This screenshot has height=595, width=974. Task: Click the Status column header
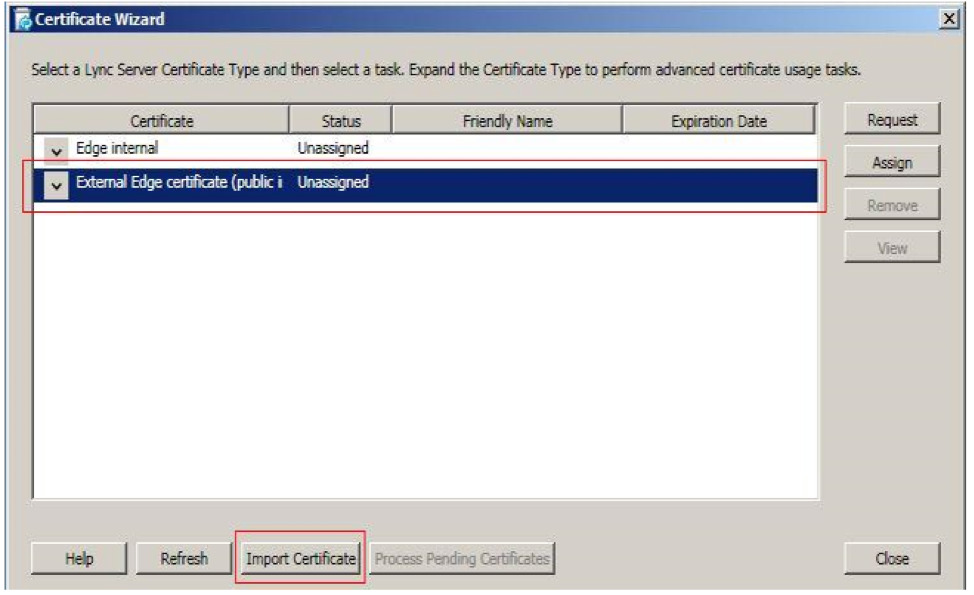(x=340, y=120)
